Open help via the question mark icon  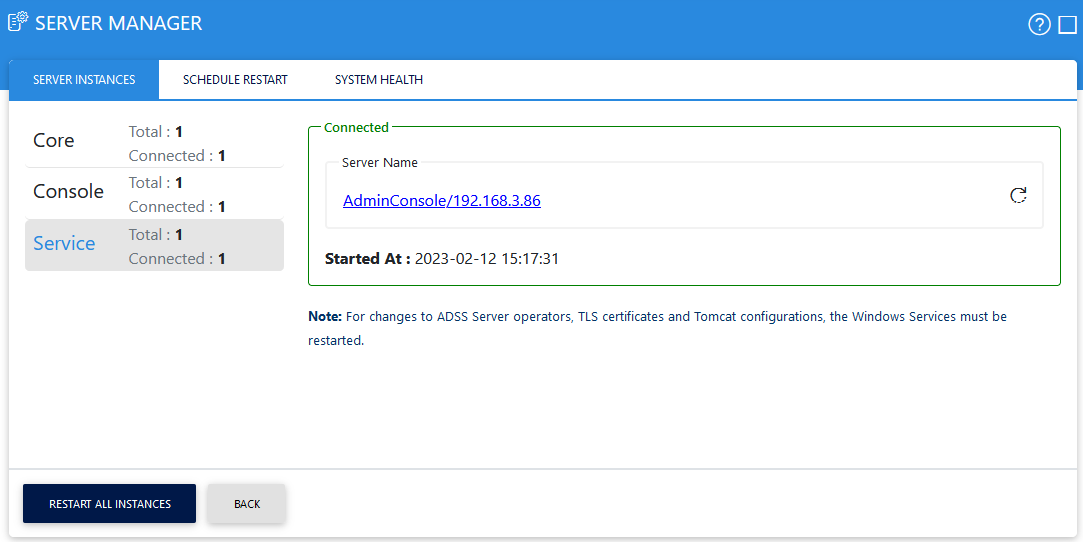click(1039, 25)
